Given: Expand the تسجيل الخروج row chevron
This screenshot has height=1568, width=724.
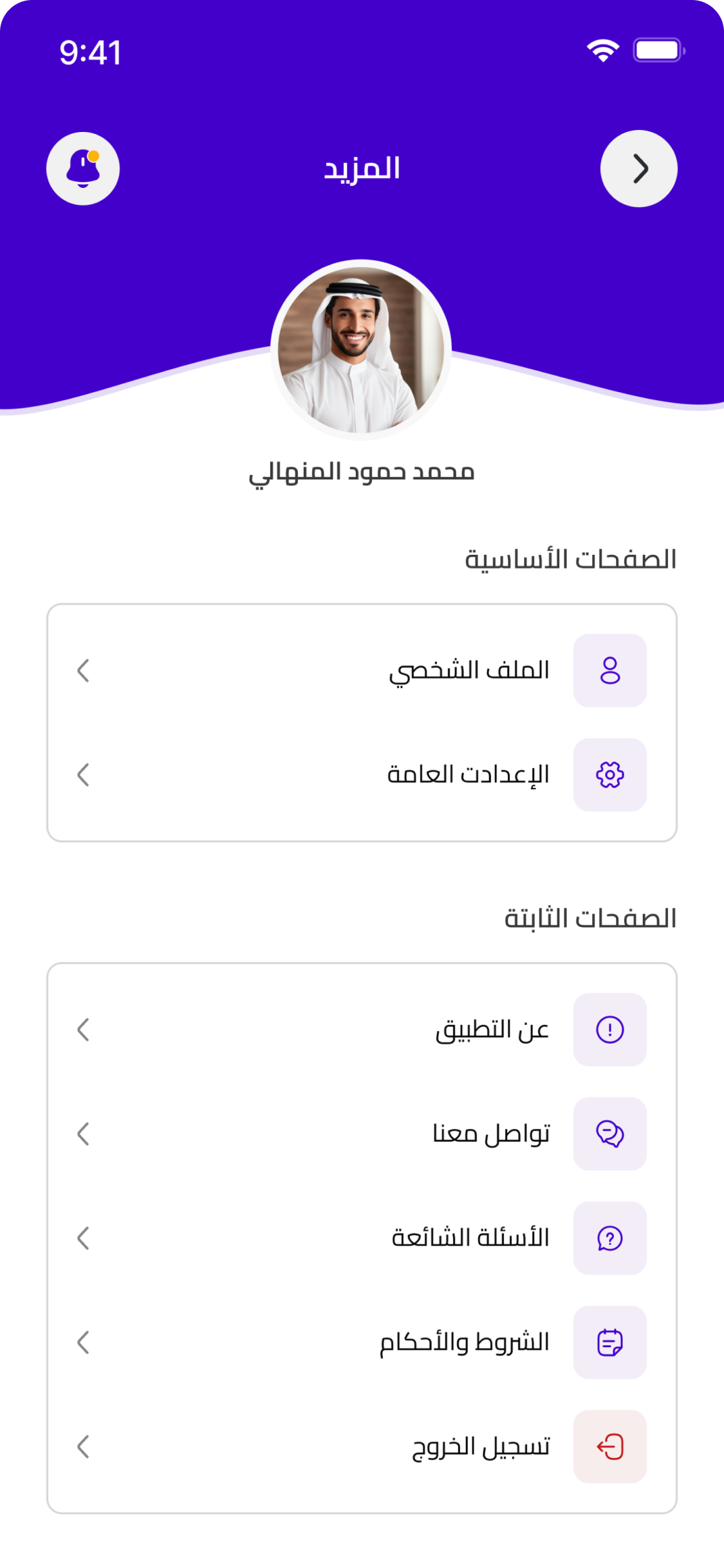Looking at the screenshot, I should pyautogui.click(x=83, y=1447).
